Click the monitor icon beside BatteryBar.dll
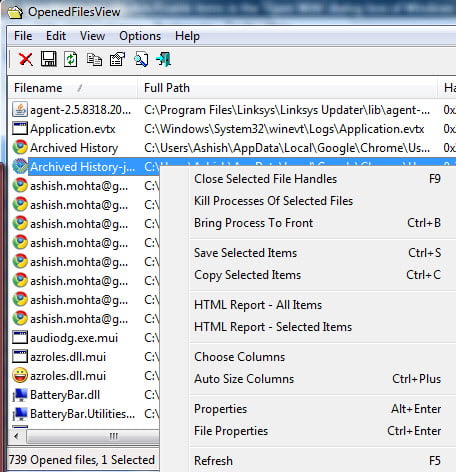 pyautogui.click(x=20, y=395)
